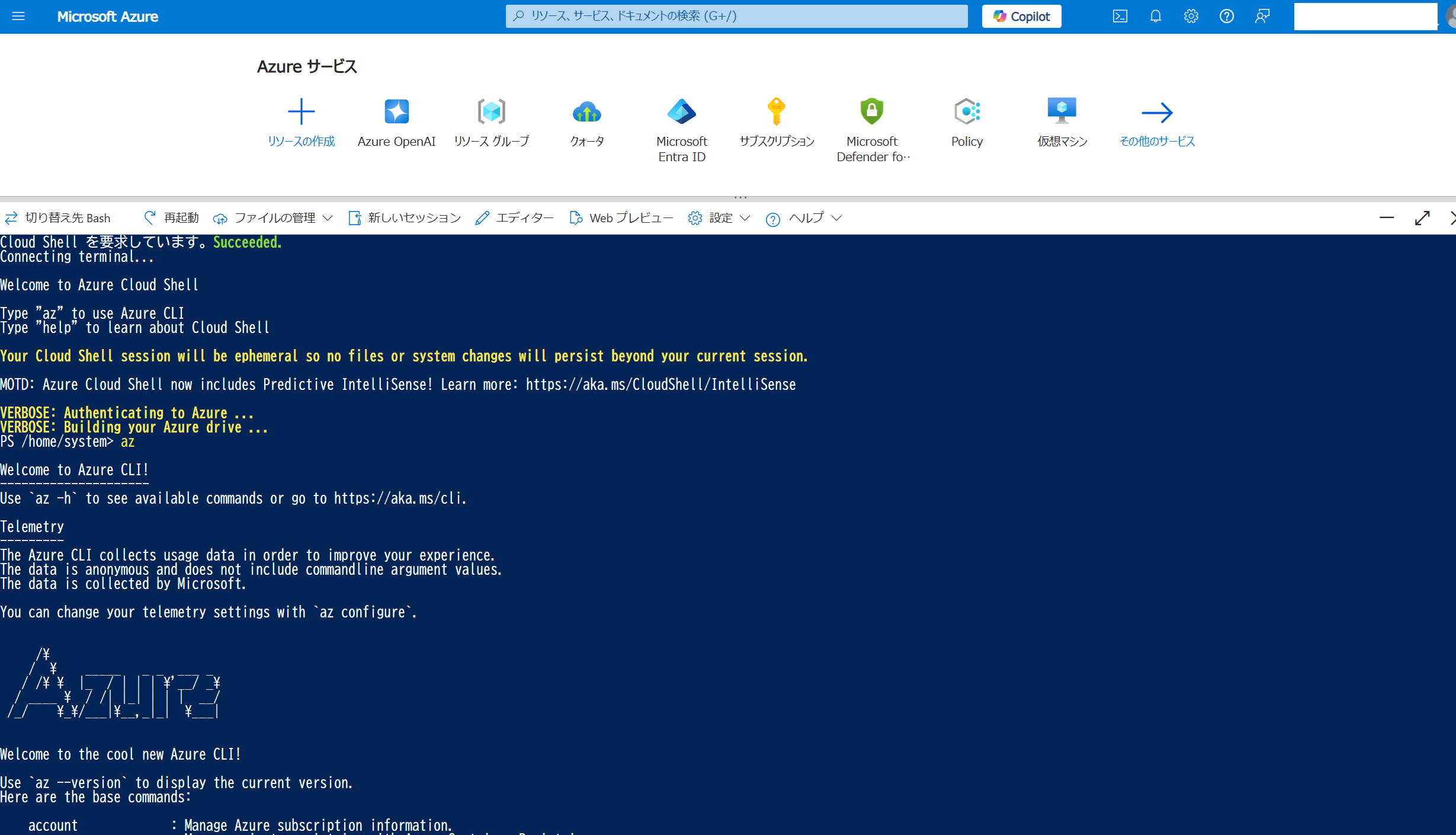Open the hamburger portal menu

click(18, 16)
